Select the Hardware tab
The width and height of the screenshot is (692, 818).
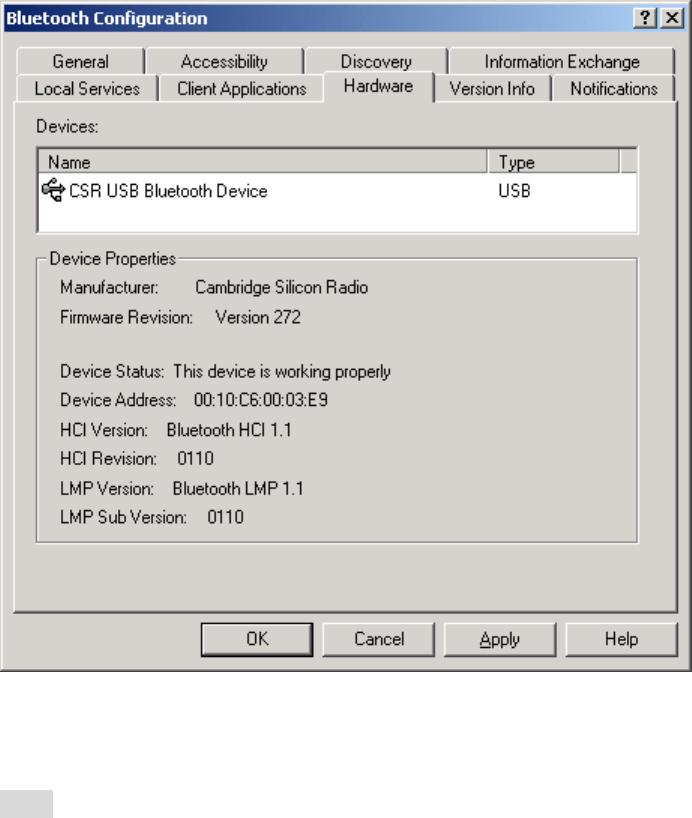(x=378, y=86)
